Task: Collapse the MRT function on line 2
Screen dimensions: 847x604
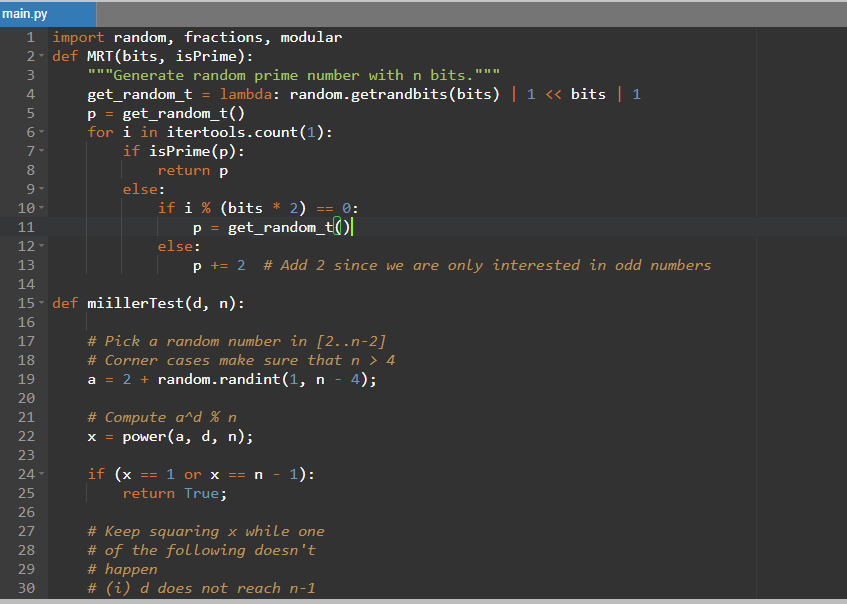Action: 43,56
